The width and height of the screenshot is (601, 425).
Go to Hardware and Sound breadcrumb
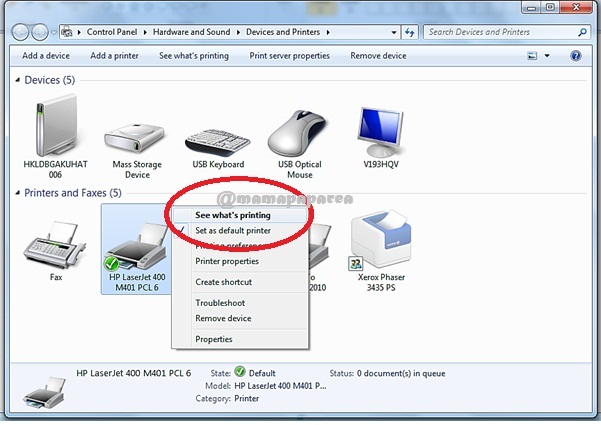(x=191, y=32)
